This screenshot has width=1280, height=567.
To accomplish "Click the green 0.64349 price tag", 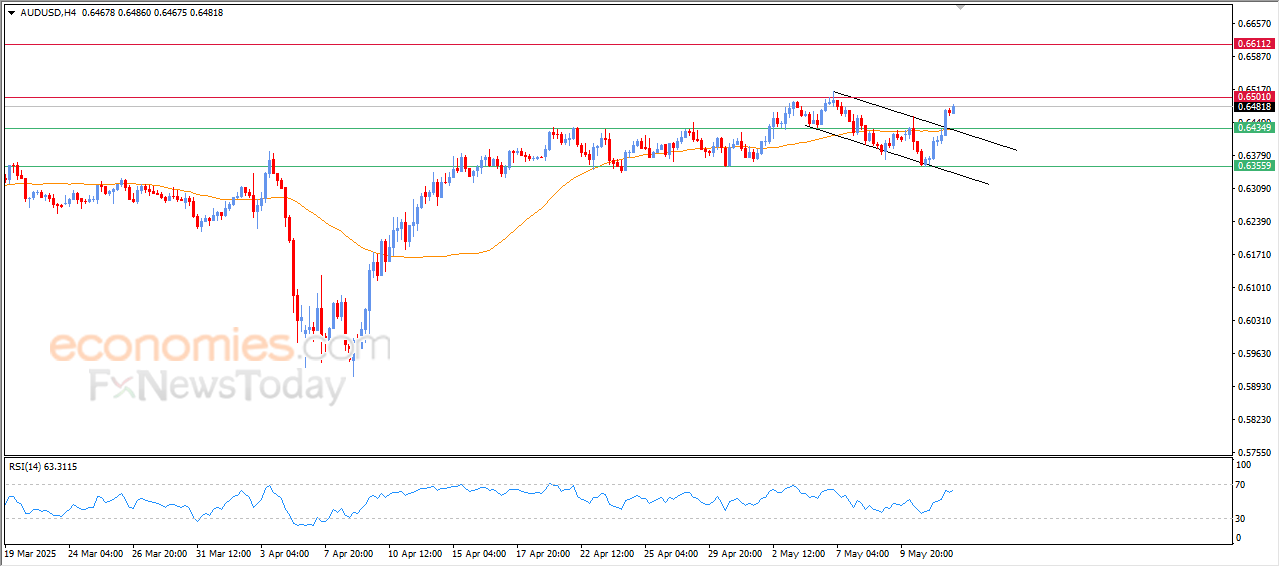I will 1254,128.
